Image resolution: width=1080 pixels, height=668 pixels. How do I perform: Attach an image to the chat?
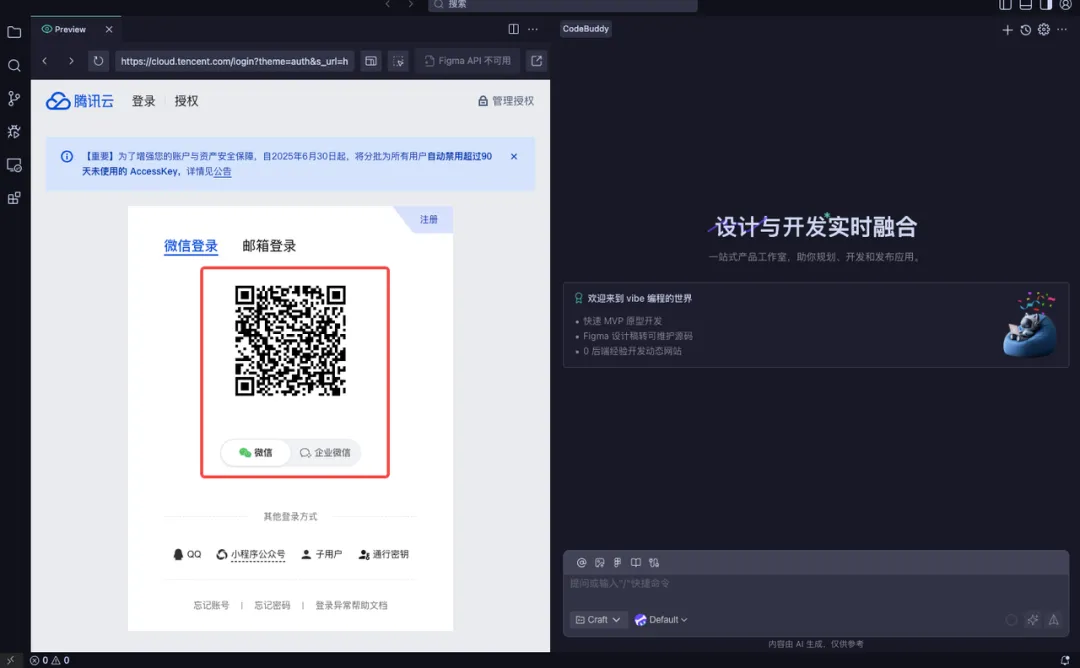pos(600,563)
